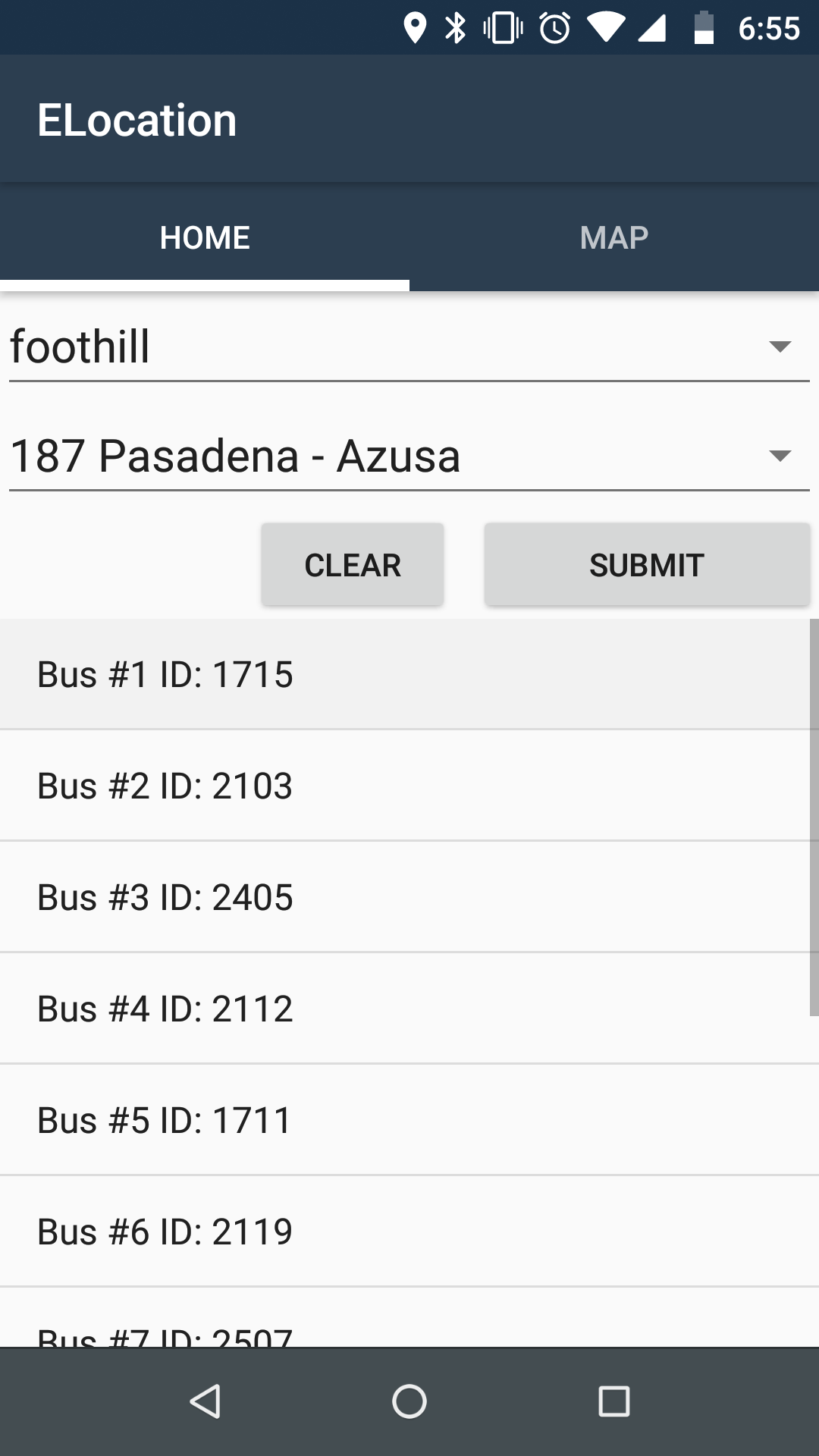Tap the Bluetooth status icon
Screen dimensions: 819x1456
(455, 28)
